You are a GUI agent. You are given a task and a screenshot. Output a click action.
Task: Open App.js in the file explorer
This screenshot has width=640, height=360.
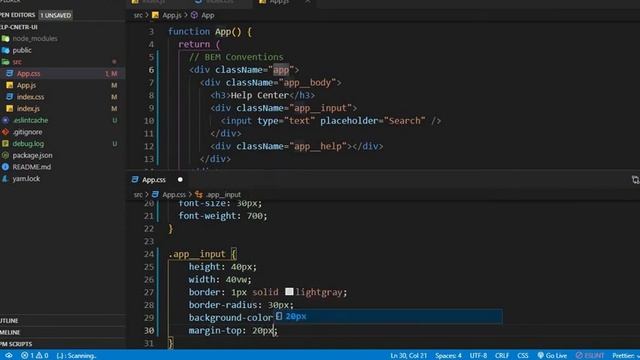tap(26, 85)
